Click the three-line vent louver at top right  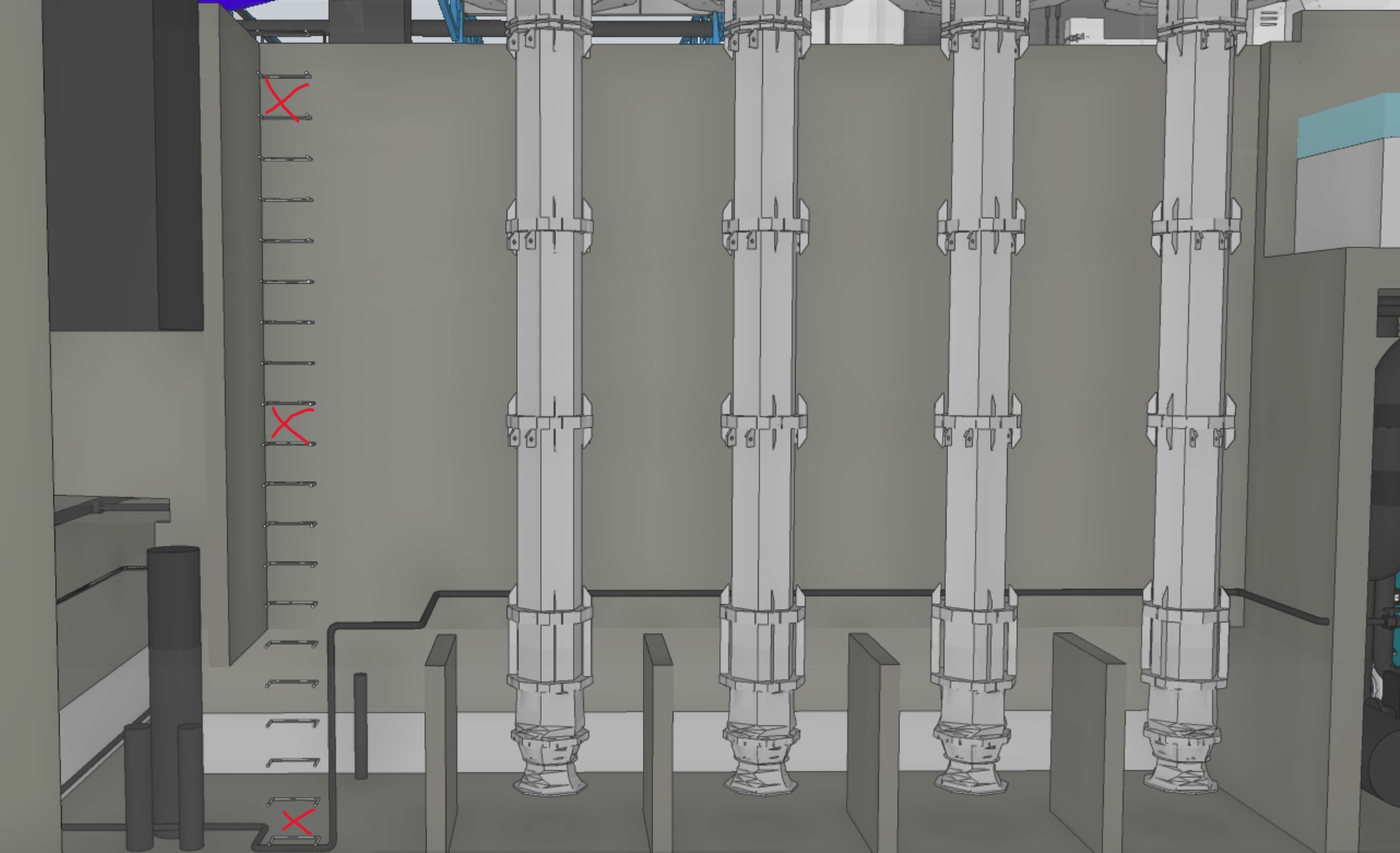click(1269, 17)
